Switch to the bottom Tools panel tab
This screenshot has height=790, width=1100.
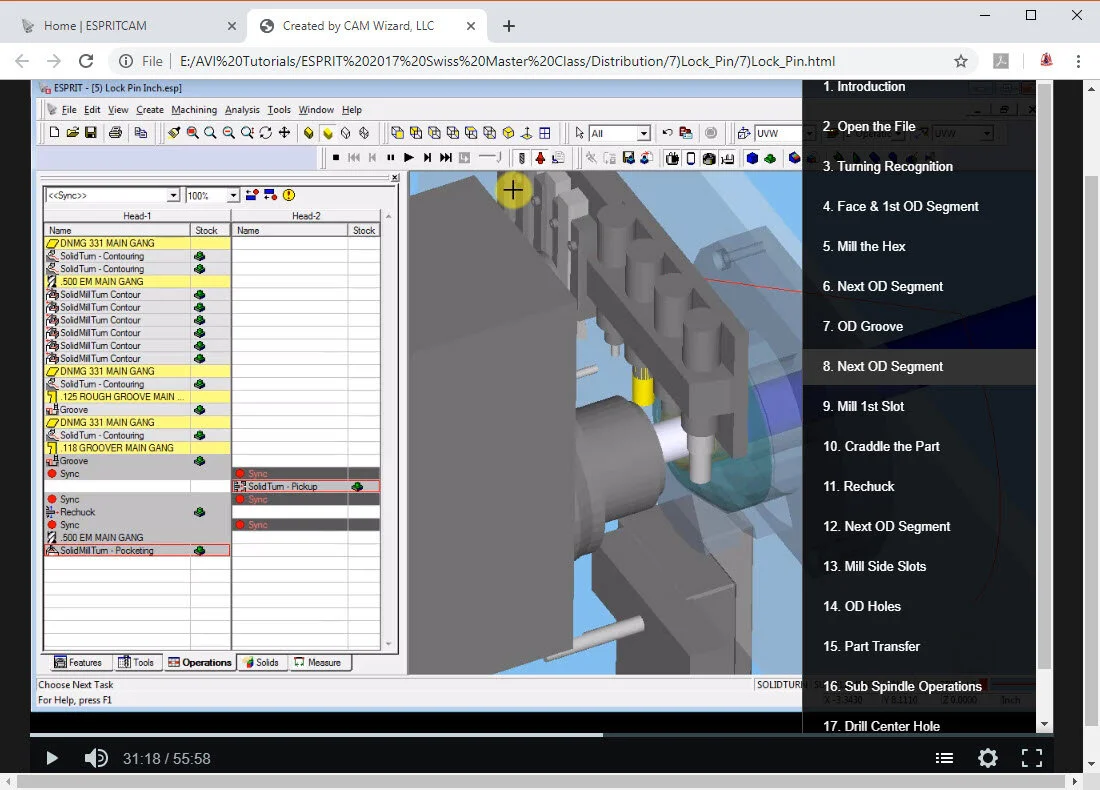click(x=136, y=662)
